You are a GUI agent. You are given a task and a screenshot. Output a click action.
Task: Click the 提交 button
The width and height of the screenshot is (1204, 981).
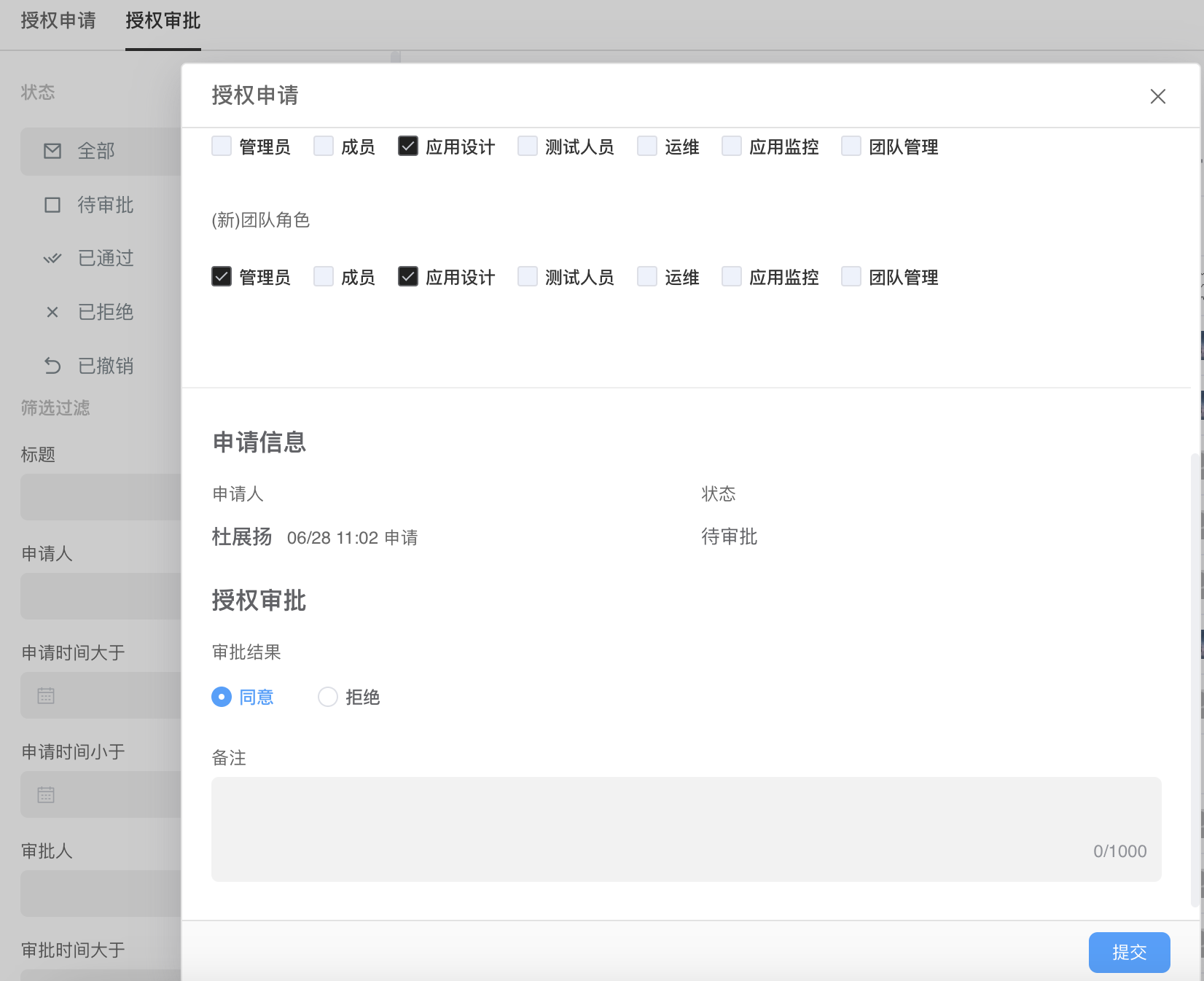coord(1129,952)
